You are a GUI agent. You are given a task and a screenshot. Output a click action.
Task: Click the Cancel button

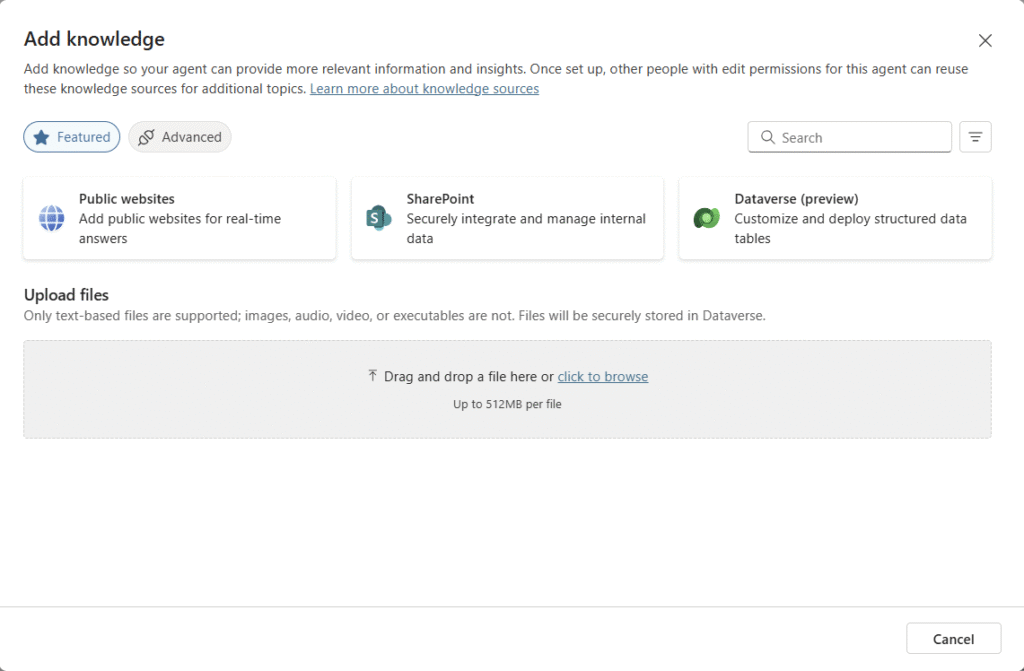pos(953,638)
